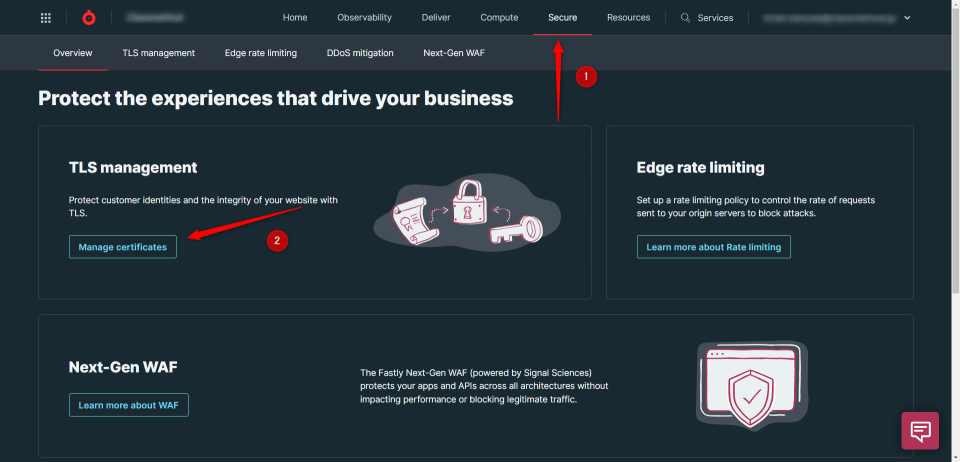960x462 pixels.
Task: Click the Services search magnifier icon
Action: pos(685,18)
